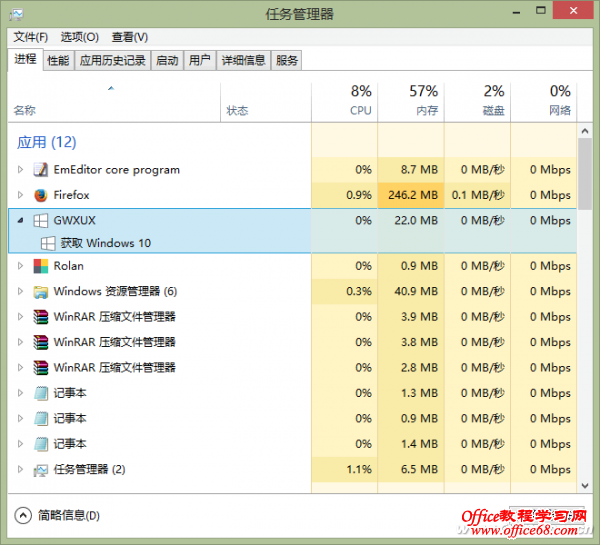Click the 记事本 icon with 1.3 MB memory
Image resolution: width=600 pixels, height=545 pixels.
[41, 393]
